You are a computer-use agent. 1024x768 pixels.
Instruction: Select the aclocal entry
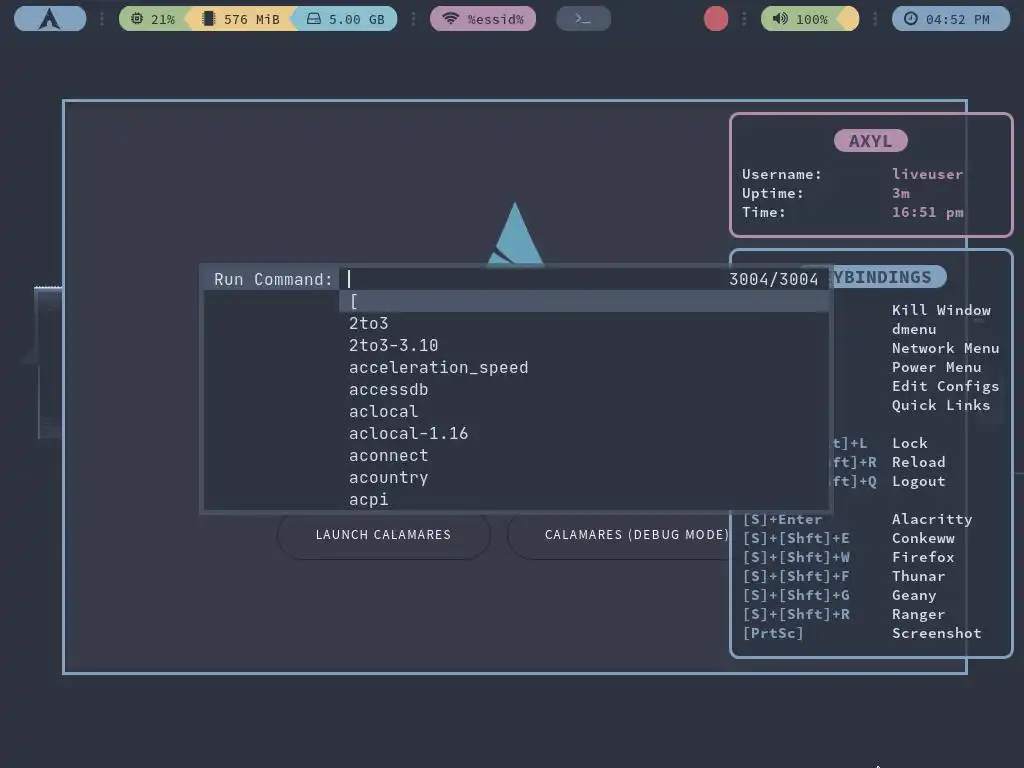point(584,411)
